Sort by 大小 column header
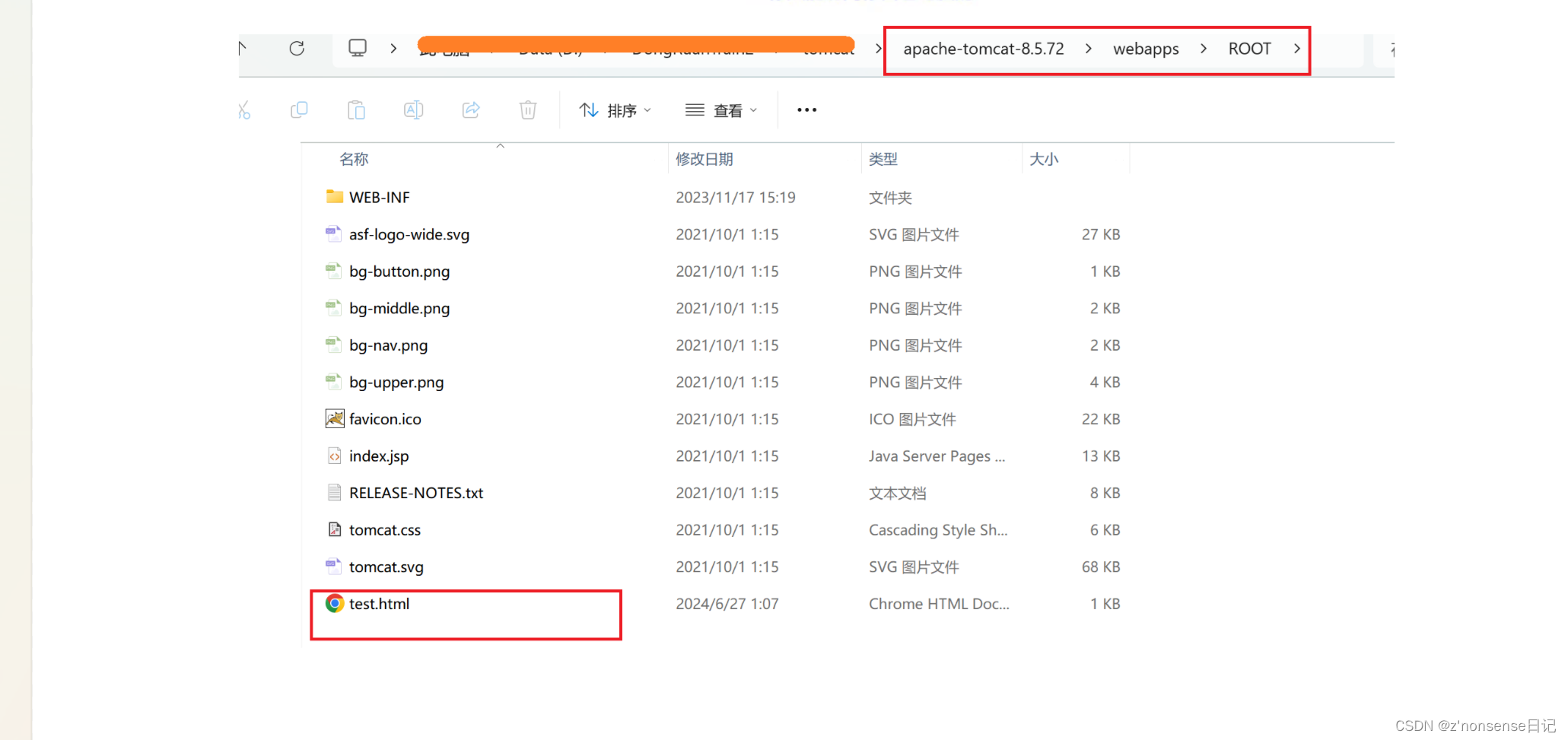The width and height of the screenshot is (1568, 740). [x=1044, y=159]
